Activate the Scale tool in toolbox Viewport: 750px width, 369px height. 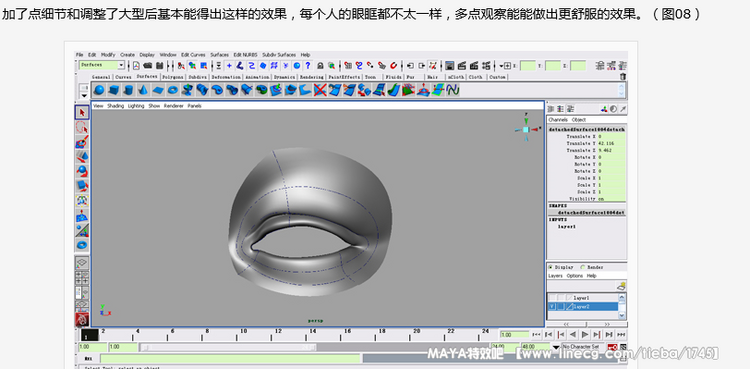tap(82, 186)
